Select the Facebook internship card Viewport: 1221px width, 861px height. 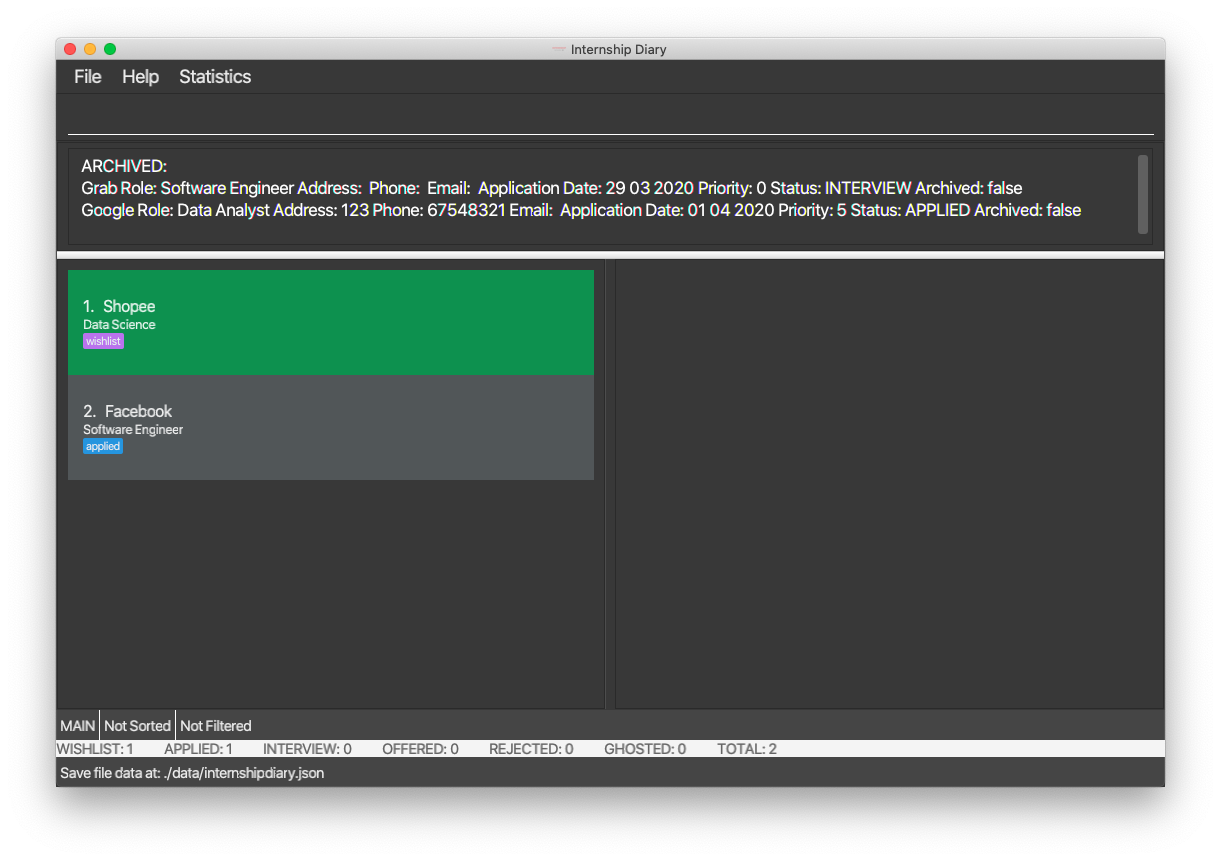[331, 427]
